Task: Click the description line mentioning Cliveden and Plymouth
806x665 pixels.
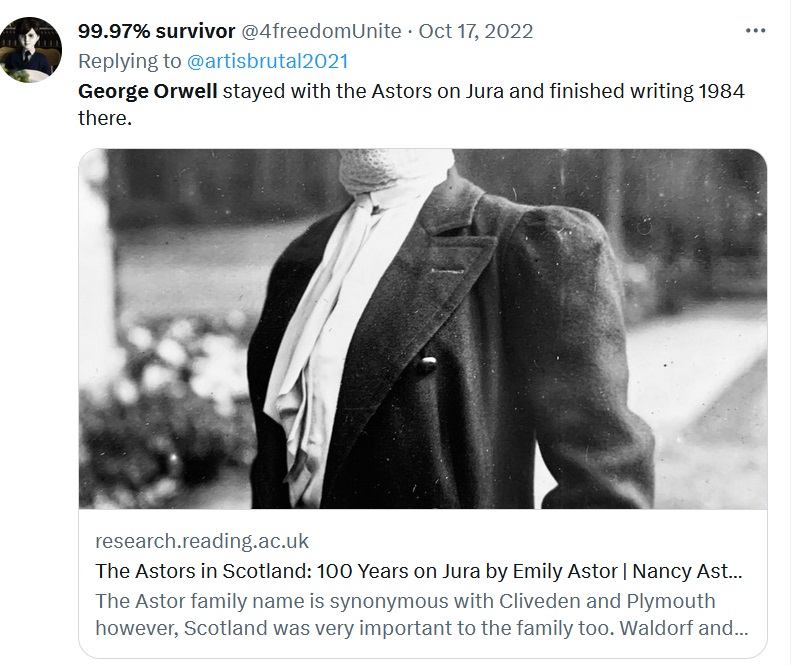Action: 406,602
